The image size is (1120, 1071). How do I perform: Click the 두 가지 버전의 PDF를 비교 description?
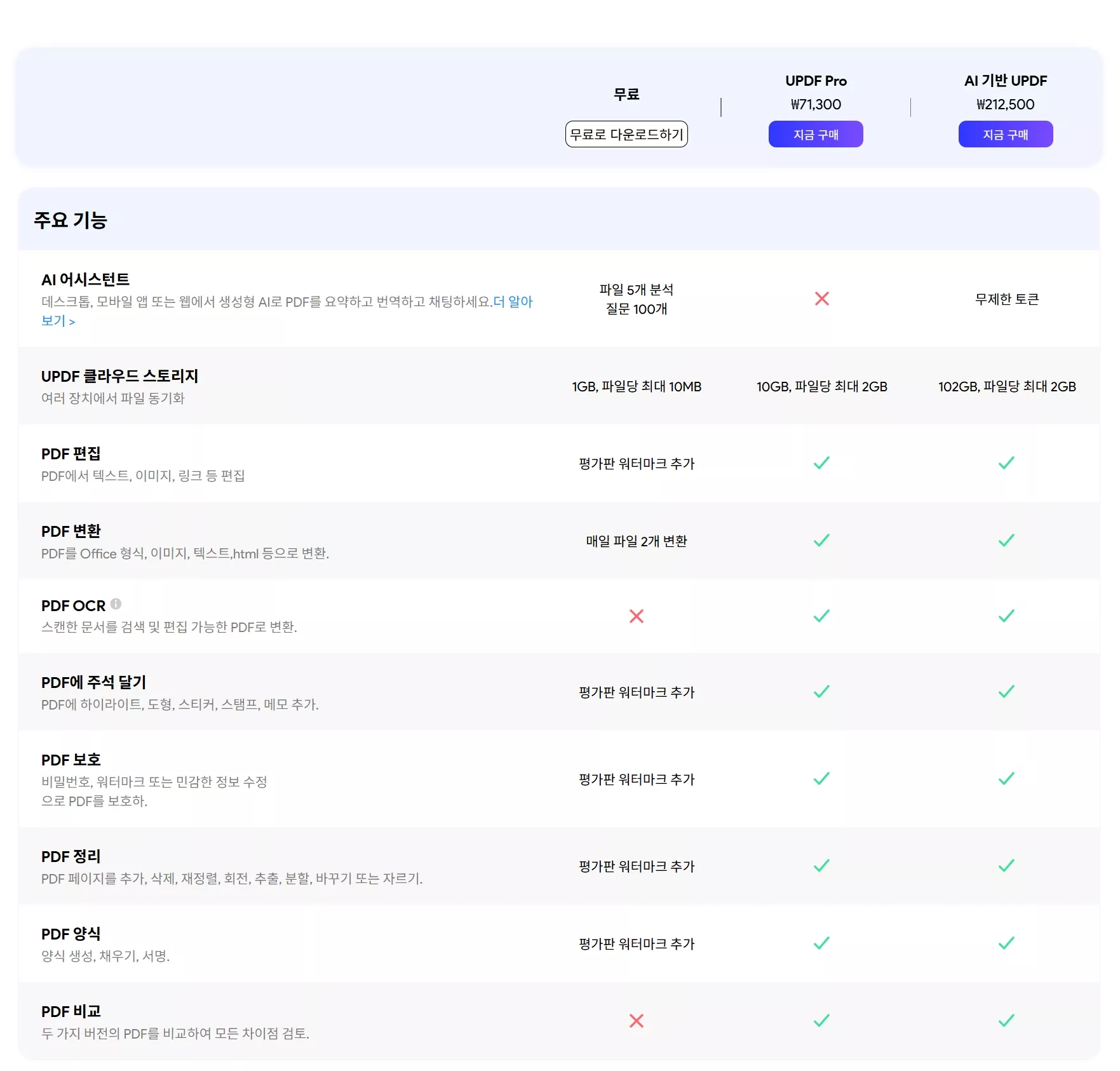point(175,1034)
